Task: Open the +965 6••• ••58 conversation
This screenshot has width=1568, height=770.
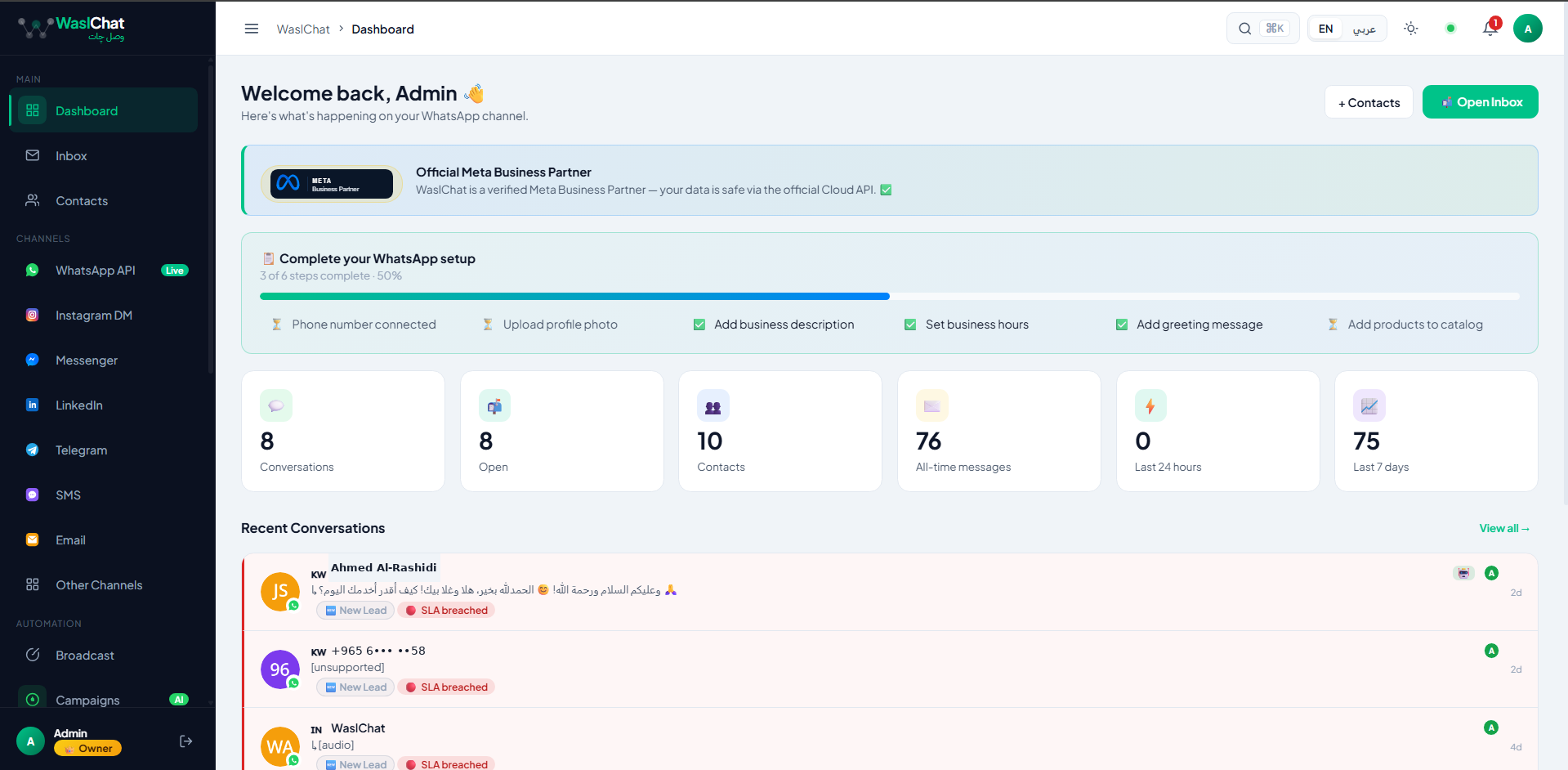Action: tap(890, 669)
